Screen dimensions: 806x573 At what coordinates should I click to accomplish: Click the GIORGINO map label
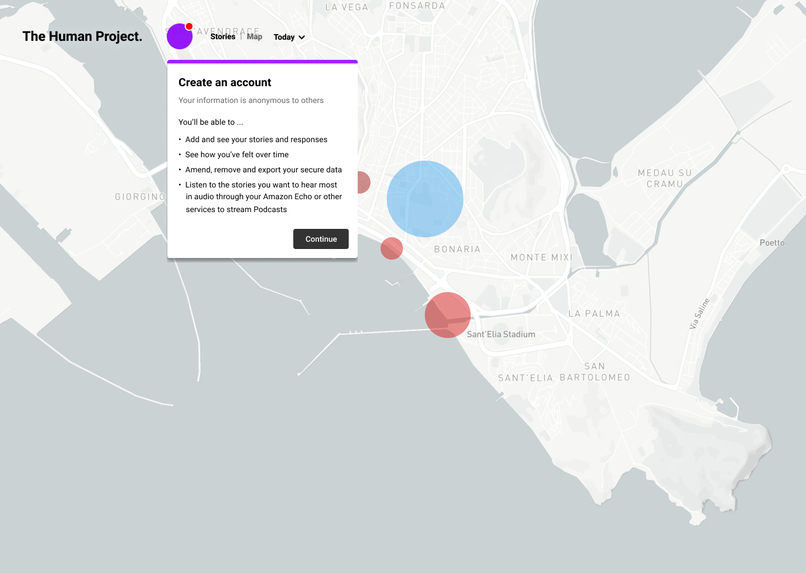tap(140, 197)
